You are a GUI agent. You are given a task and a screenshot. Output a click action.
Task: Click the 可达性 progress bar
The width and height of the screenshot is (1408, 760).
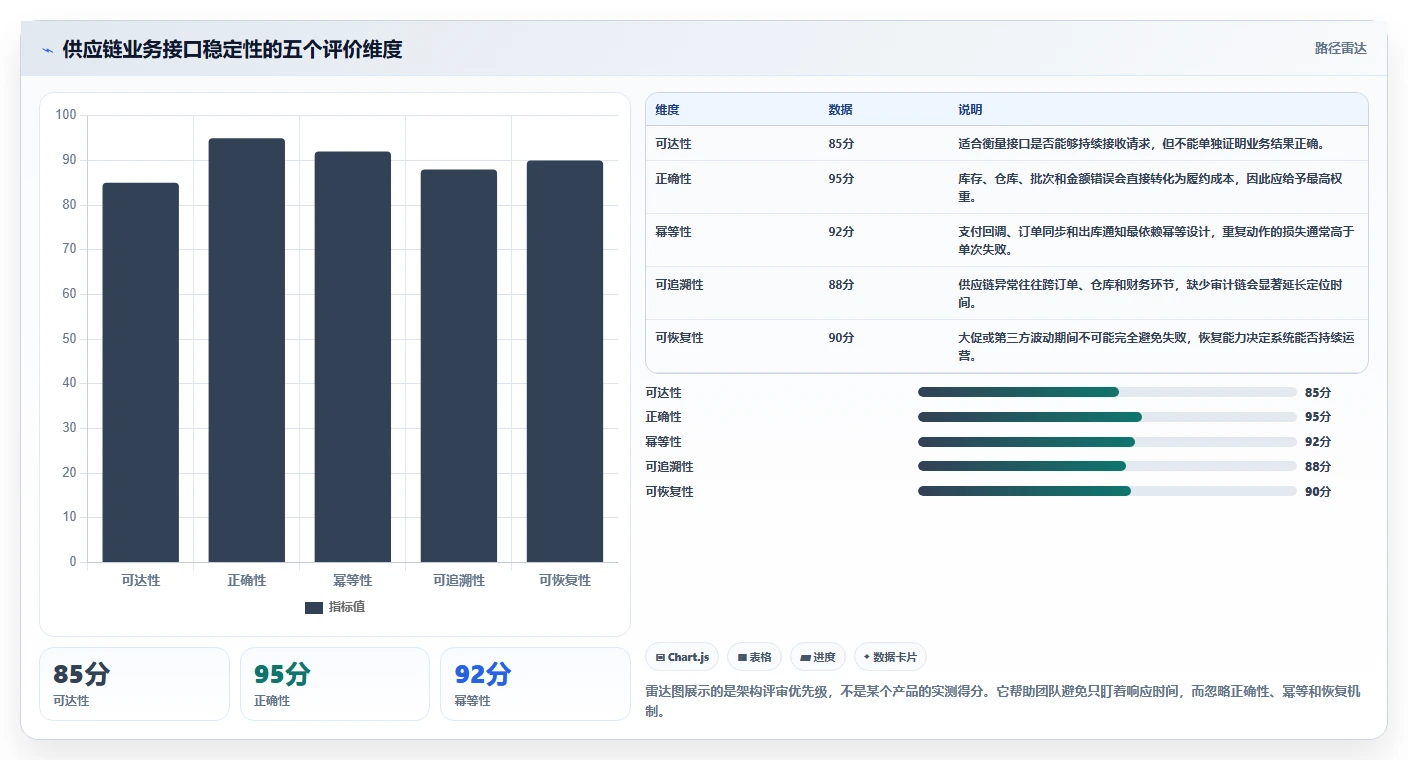pyautogui.click(x=1107, y=392)
